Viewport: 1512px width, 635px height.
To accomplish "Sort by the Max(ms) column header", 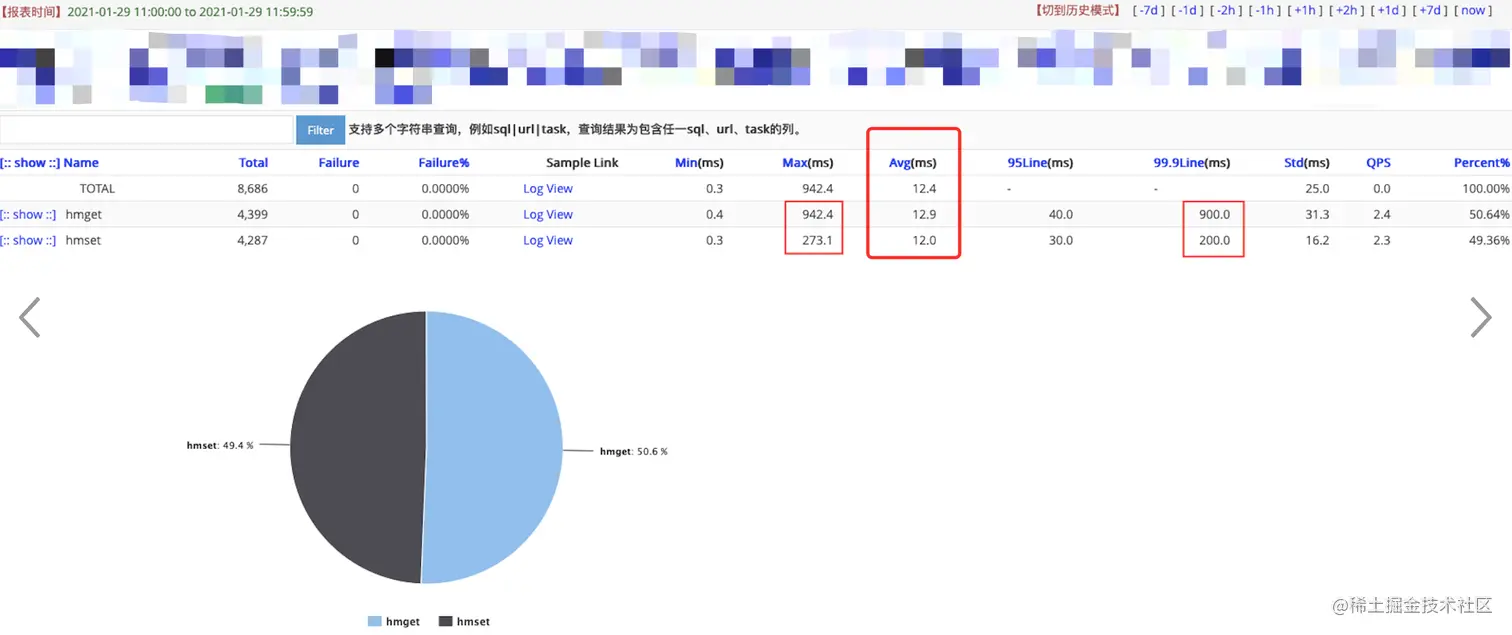I will pos(807,163).
